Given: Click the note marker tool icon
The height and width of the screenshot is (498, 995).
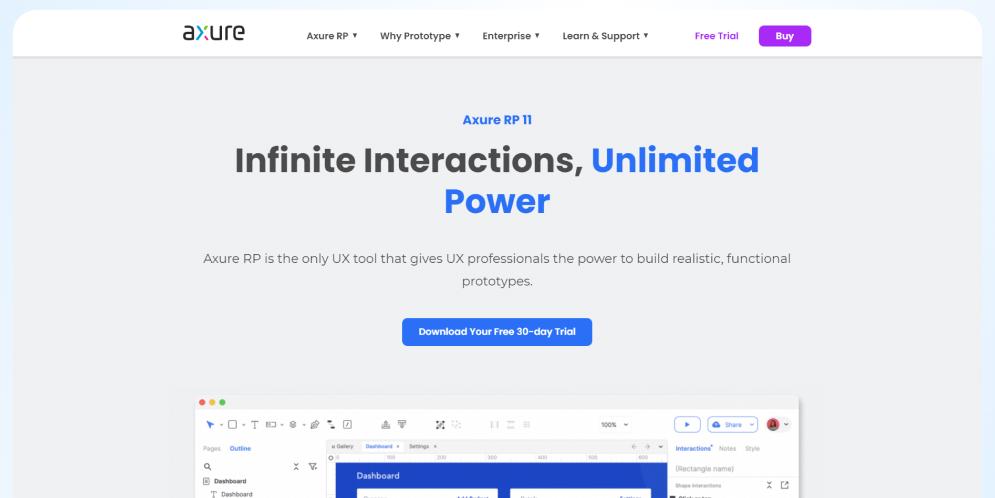Looking at the screenshot, I should pyautogui.click(x=347, y=424).
